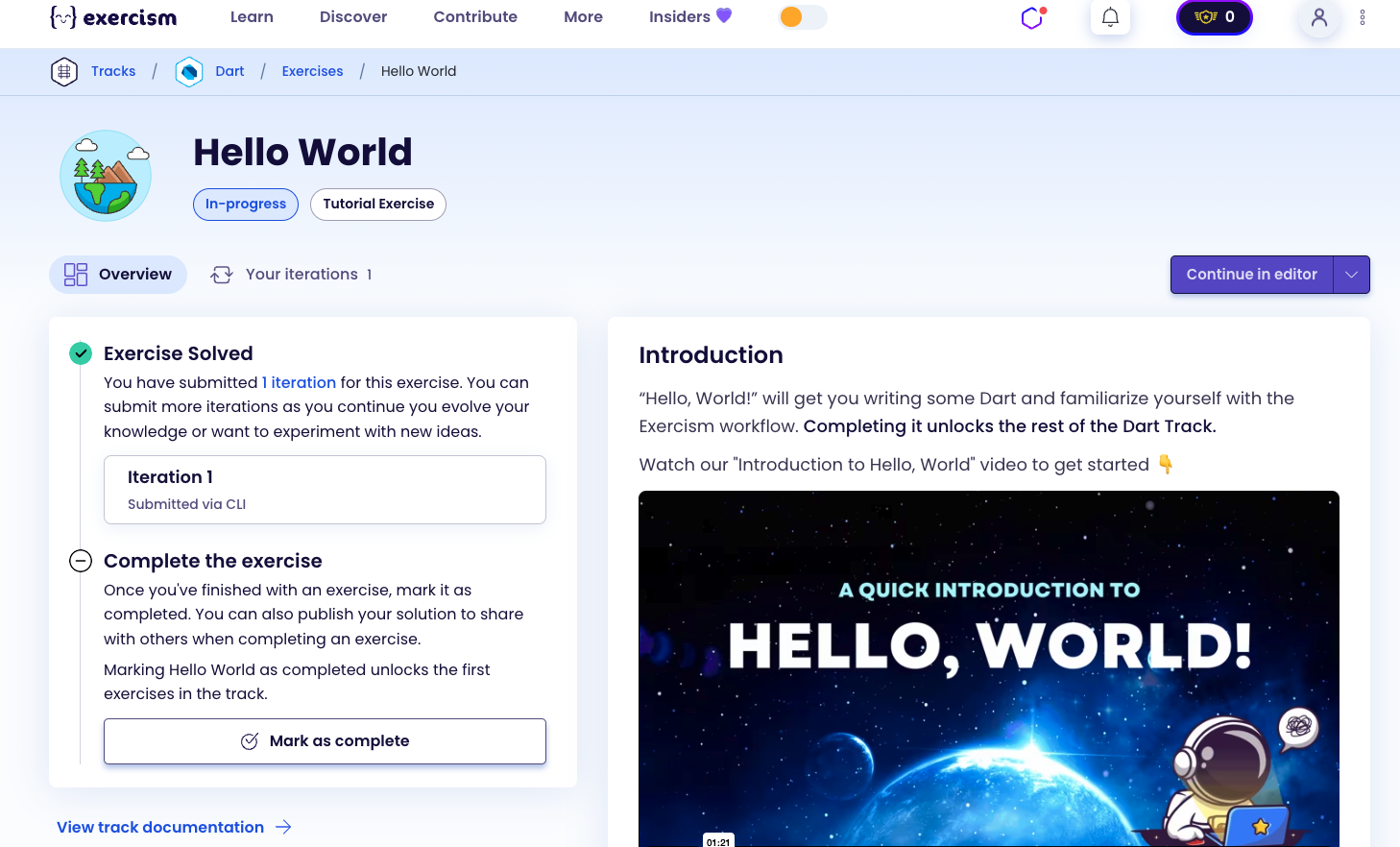Screen dimensions: 1400x847
Task: Click the Tracks hexagon breadcrumb icon
Action: tap(64, 72)
